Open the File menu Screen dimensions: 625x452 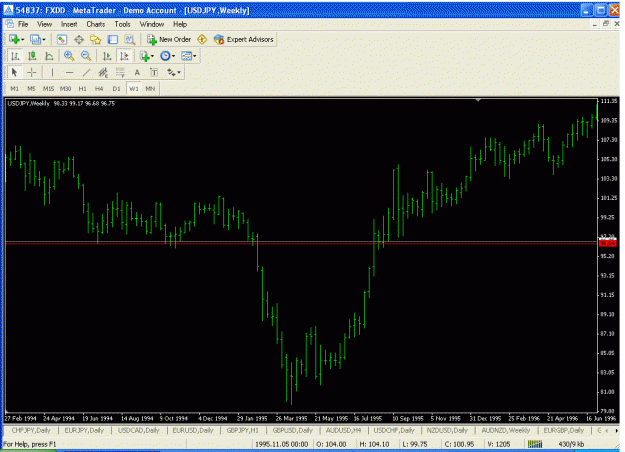[x=23, y=24]
